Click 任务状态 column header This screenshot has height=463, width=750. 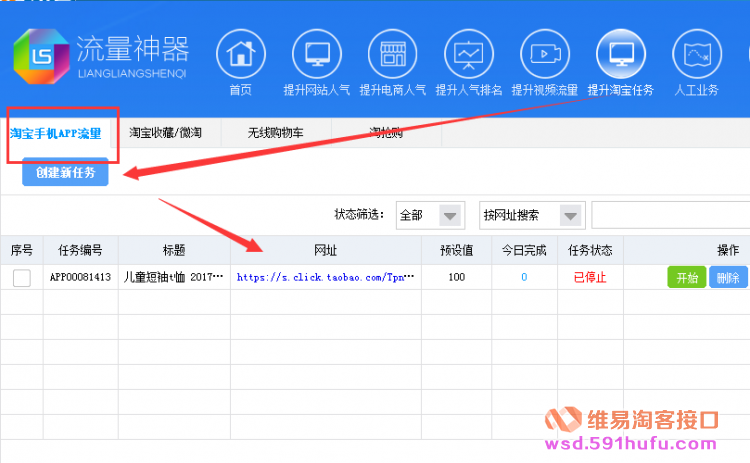pos(590,250)
